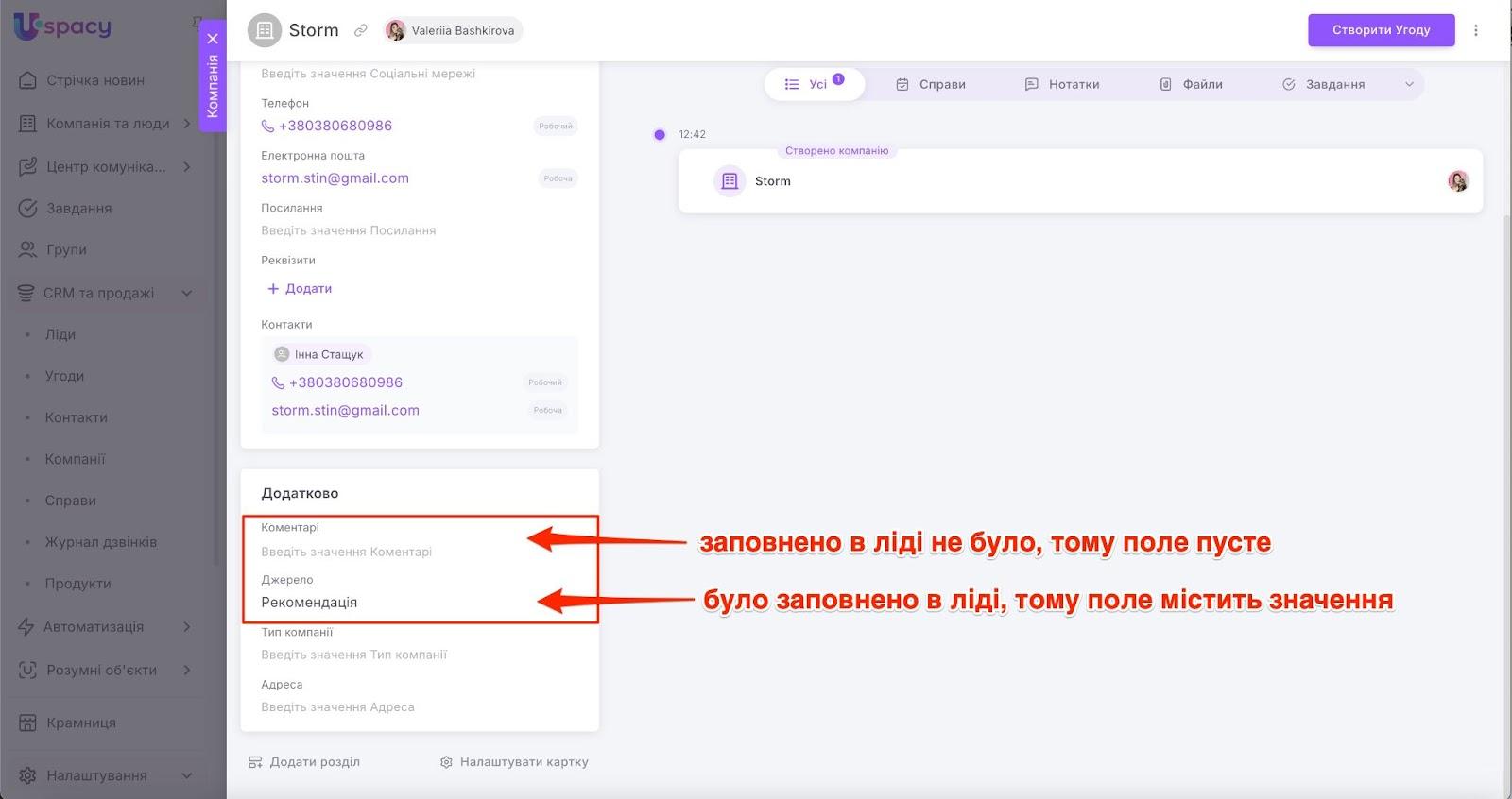Click the Групи people icon
Viewport: 1512px width, 799px height.
point(28,249)
